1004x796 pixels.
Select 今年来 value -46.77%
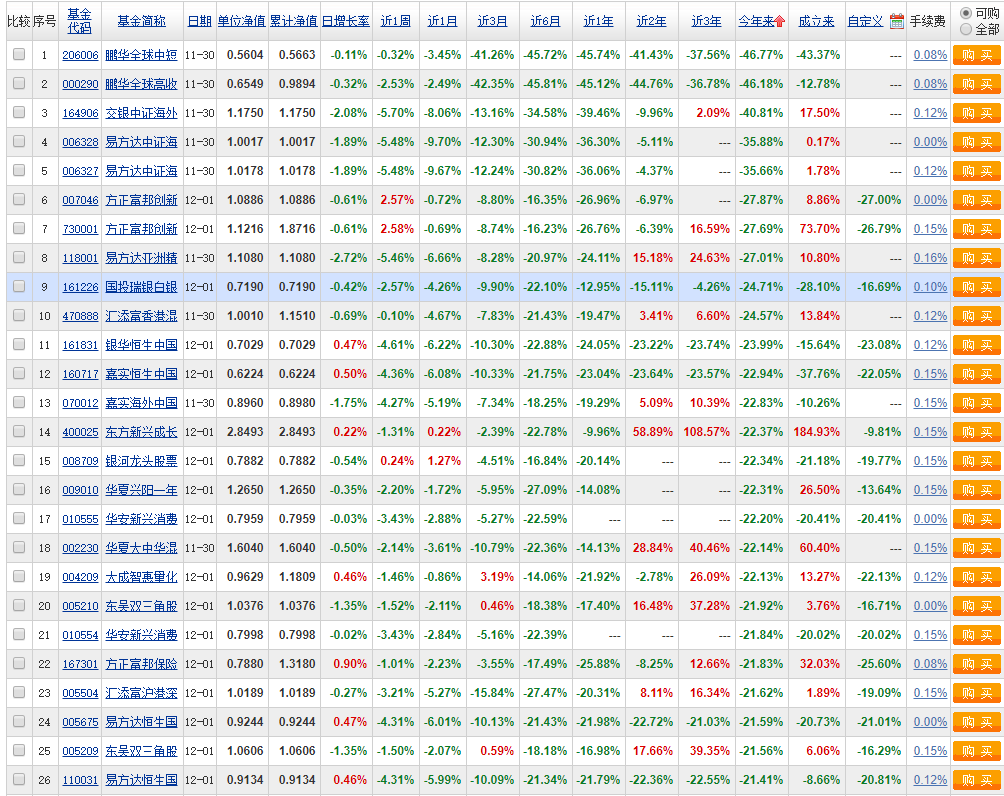click(761, 55)
